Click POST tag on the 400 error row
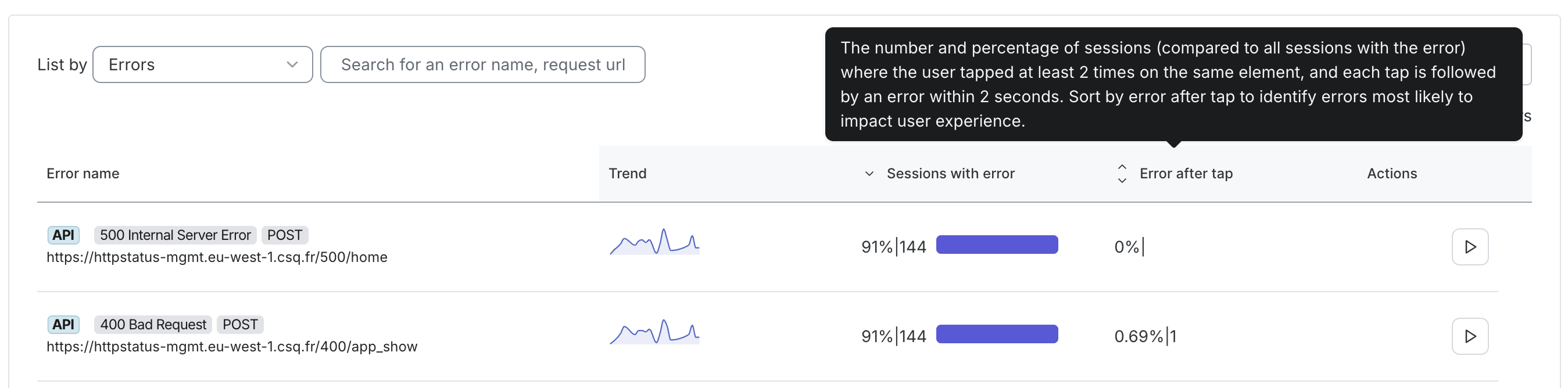 240,324
